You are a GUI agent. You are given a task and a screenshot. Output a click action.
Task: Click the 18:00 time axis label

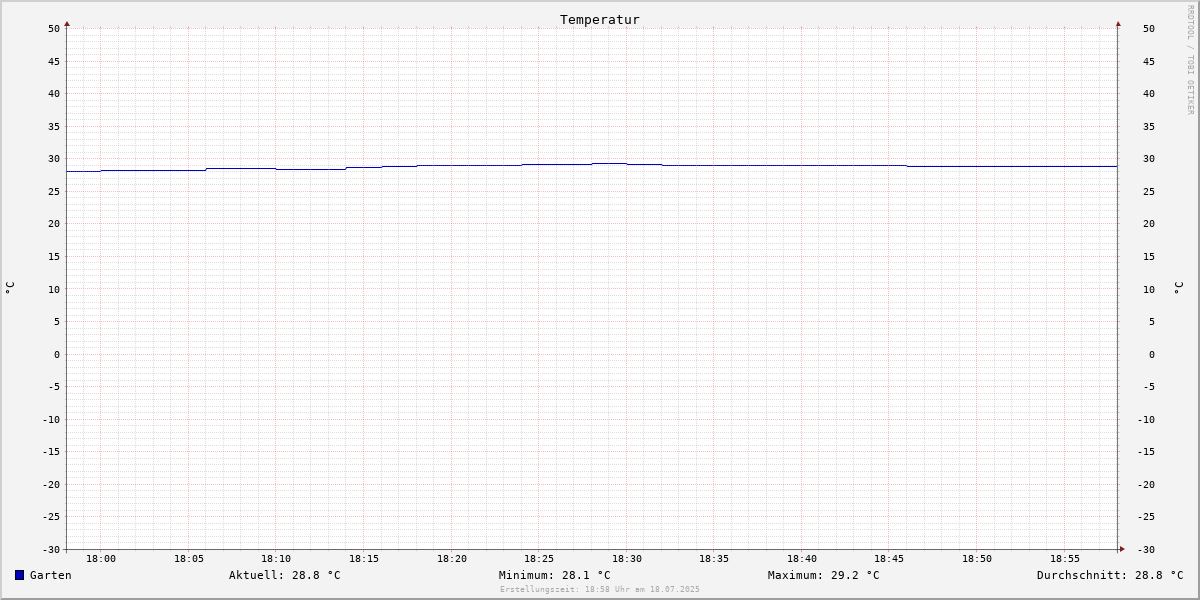101,559
